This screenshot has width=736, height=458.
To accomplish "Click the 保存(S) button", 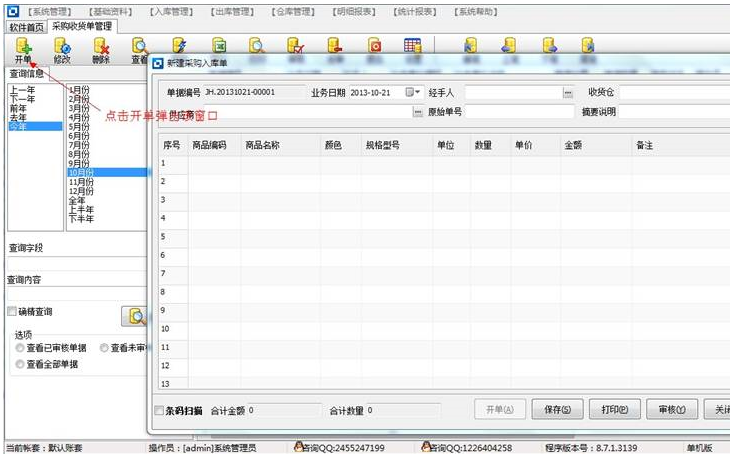I will tap(558, 409).
